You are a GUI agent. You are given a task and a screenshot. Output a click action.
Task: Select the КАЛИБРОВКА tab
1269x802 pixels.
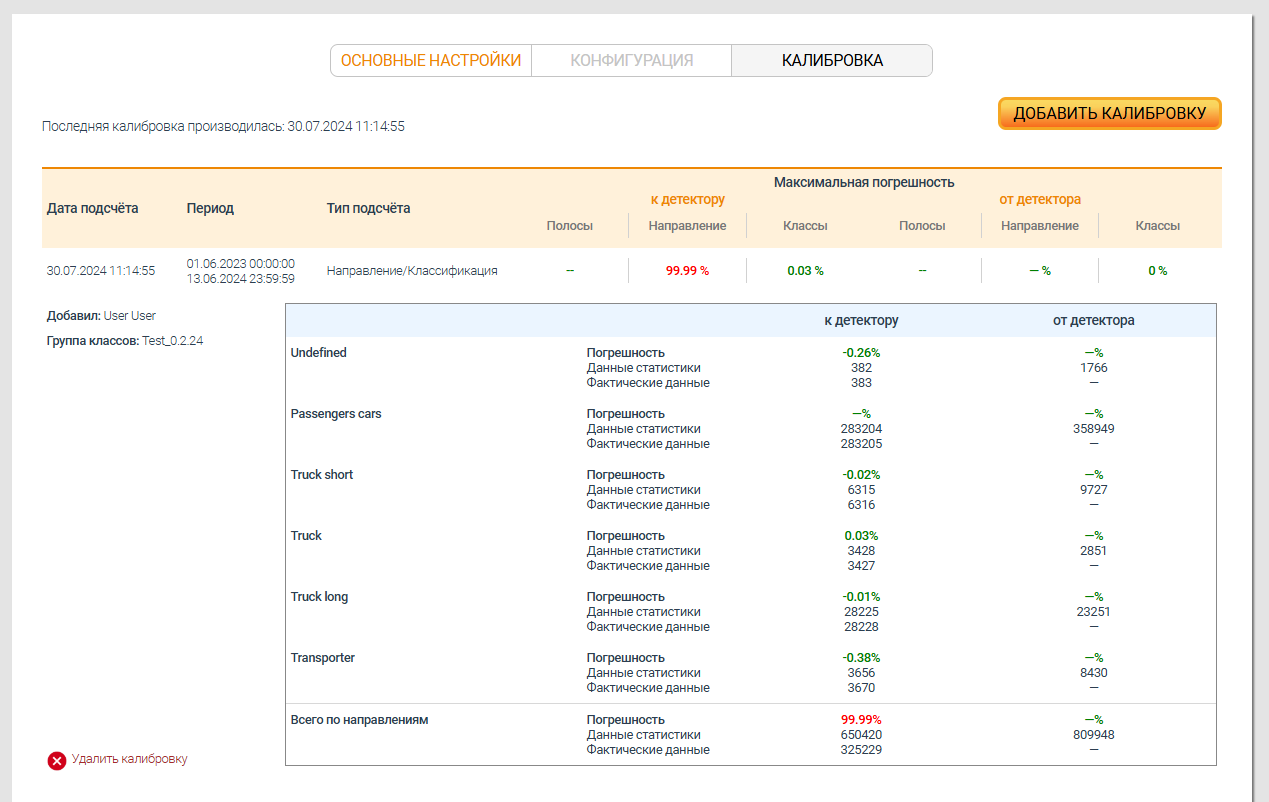(x=832, y=60)
